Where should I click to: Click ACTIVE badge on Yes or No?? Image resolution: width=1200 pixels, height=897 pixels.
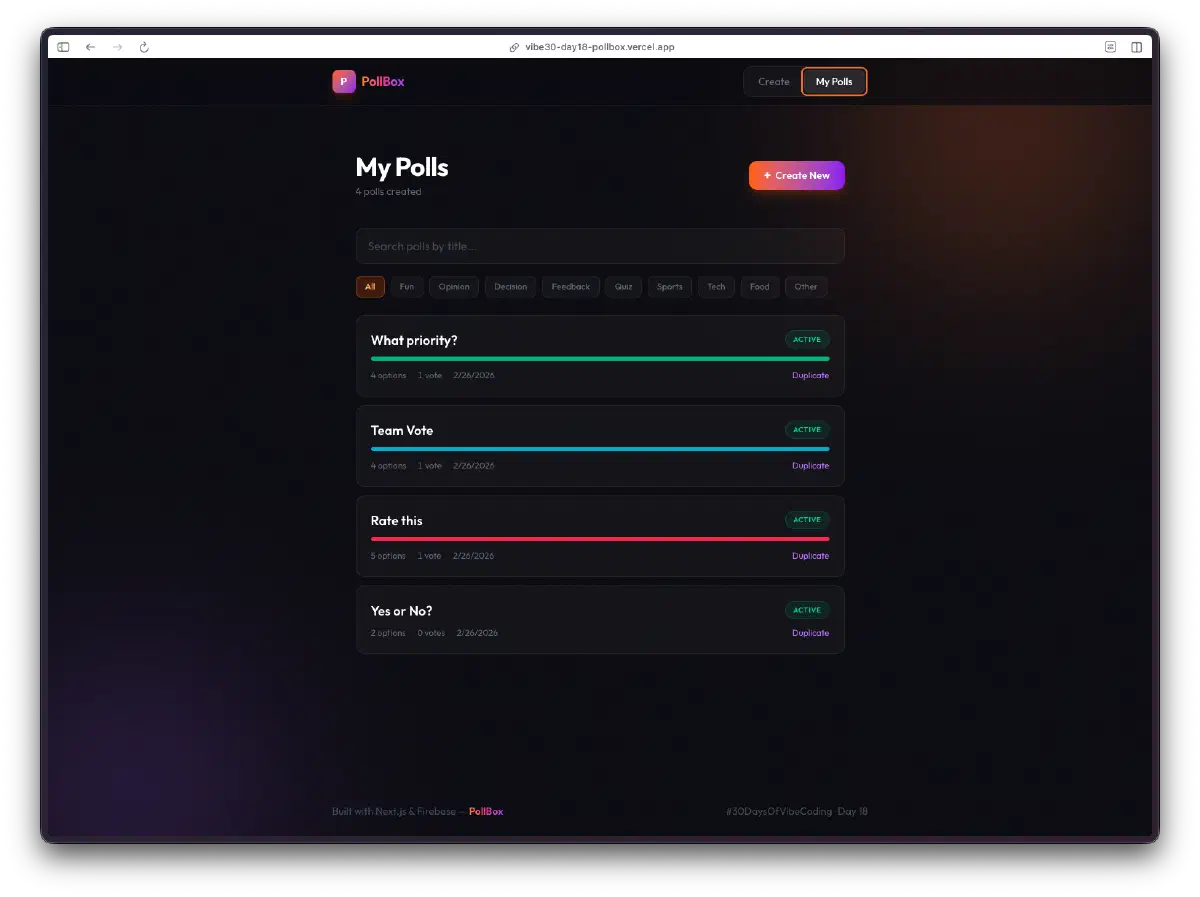point(807,610)
